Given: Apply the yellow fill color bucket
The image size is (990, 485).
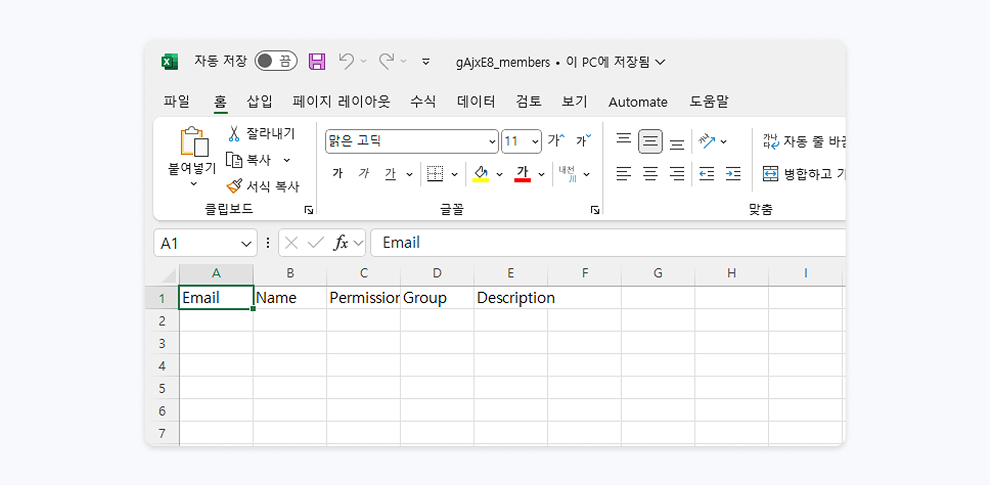Looking at the screenshot, I should [481, 174].
